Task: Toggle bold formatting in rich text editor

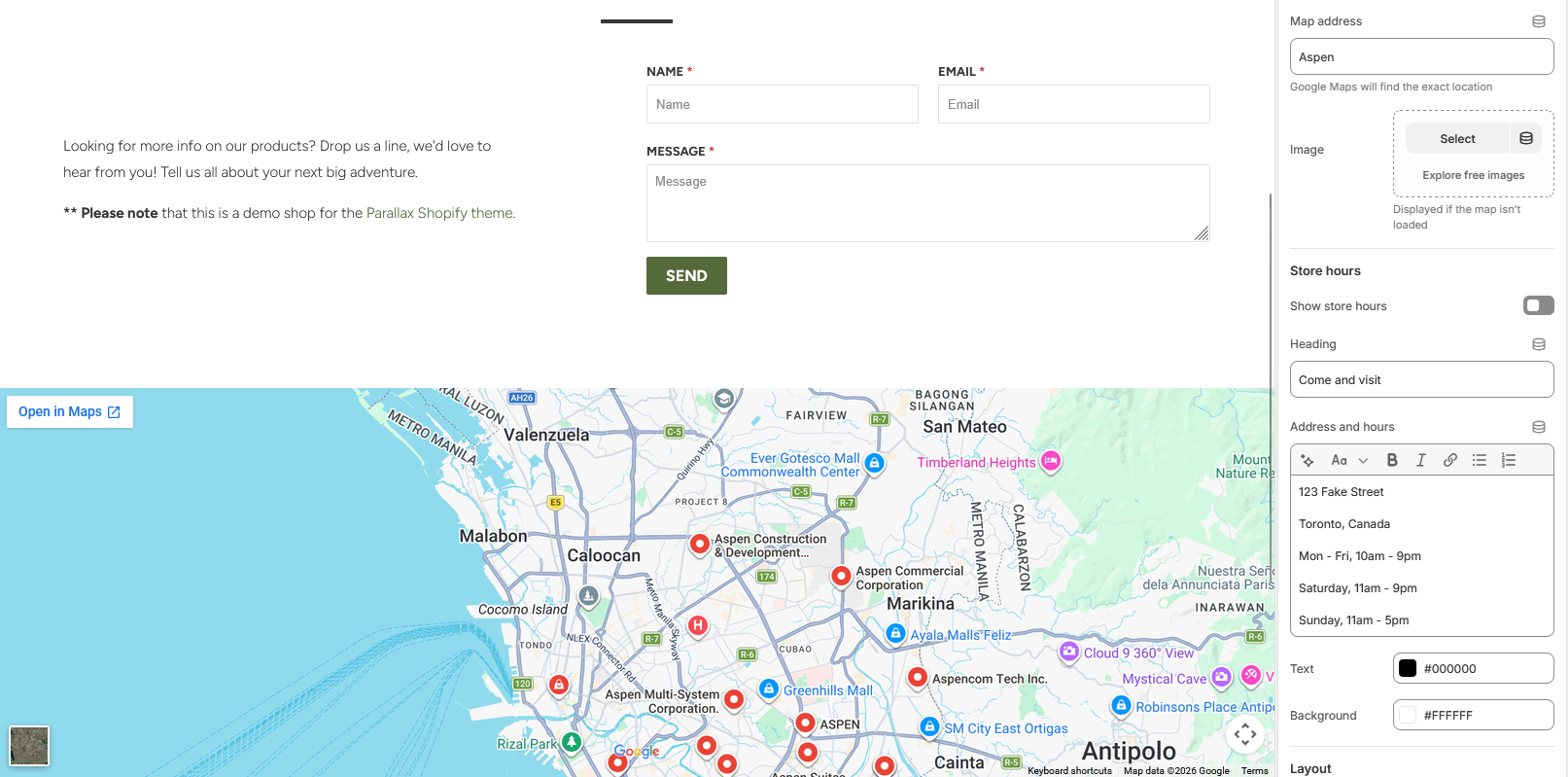Action: tap(1392, 460)
